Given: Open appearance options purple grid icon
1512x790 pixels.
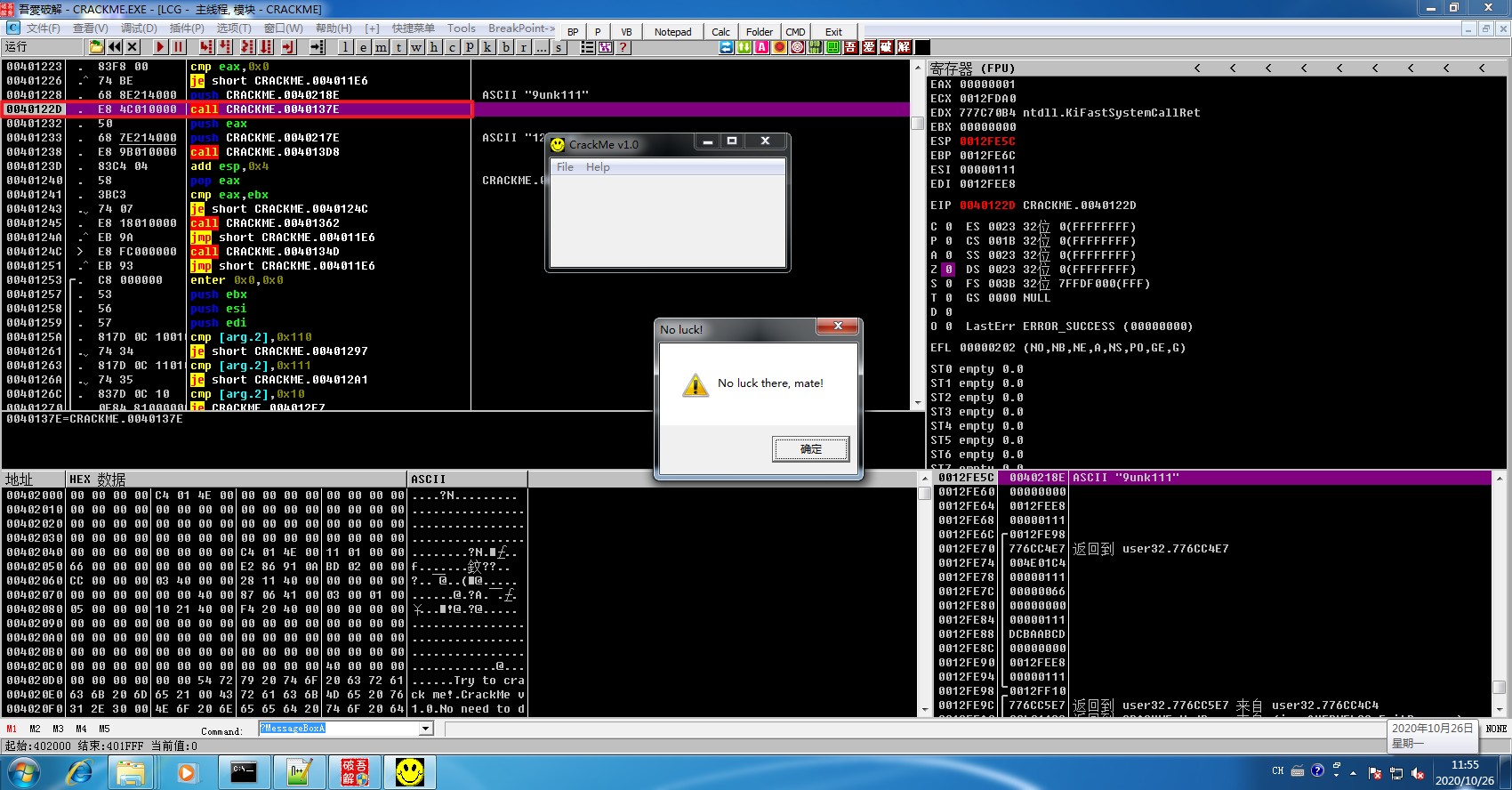Looking at the screenshot, I should coord(605,47).
